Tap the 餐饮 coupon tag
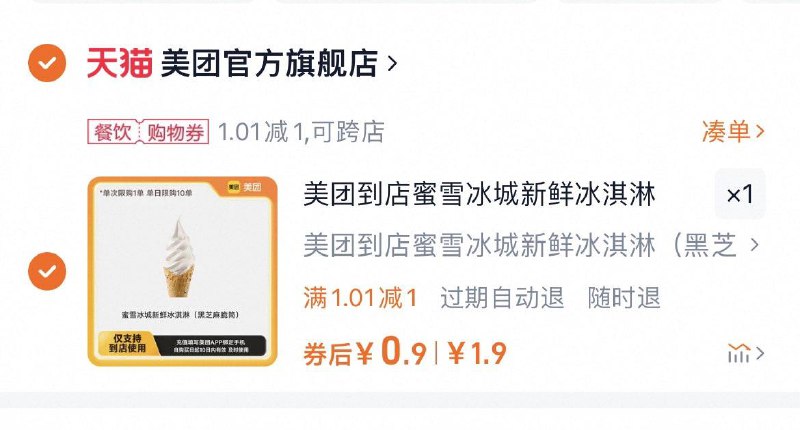800x430 pixels. point(112,132)
